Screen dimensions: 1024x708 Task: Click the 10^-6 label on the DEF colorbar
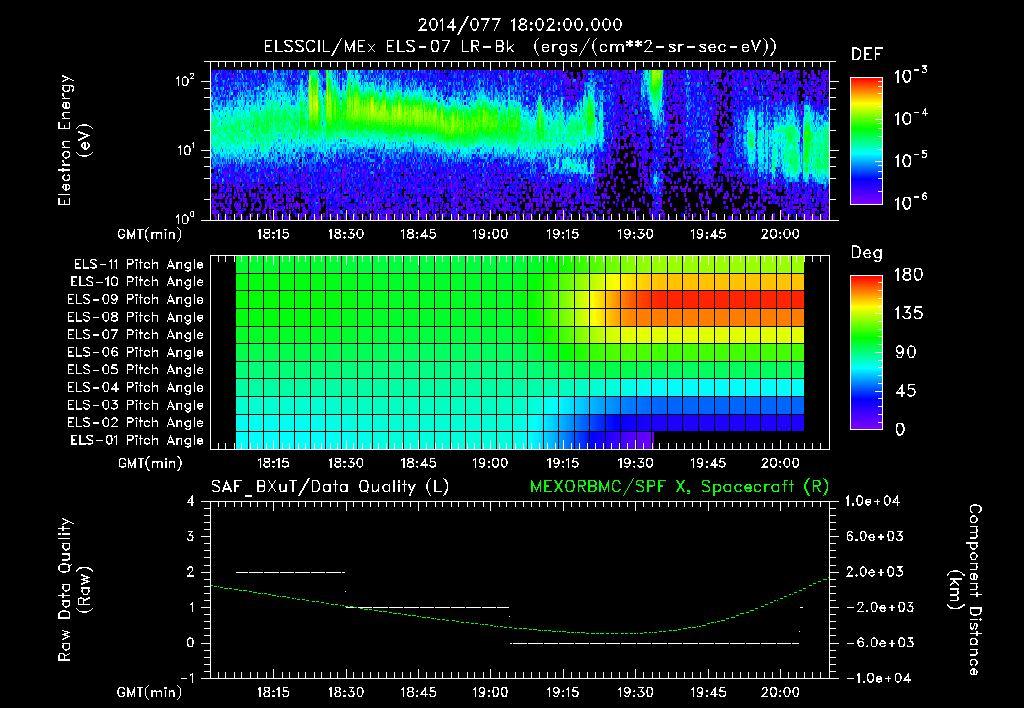910,202
